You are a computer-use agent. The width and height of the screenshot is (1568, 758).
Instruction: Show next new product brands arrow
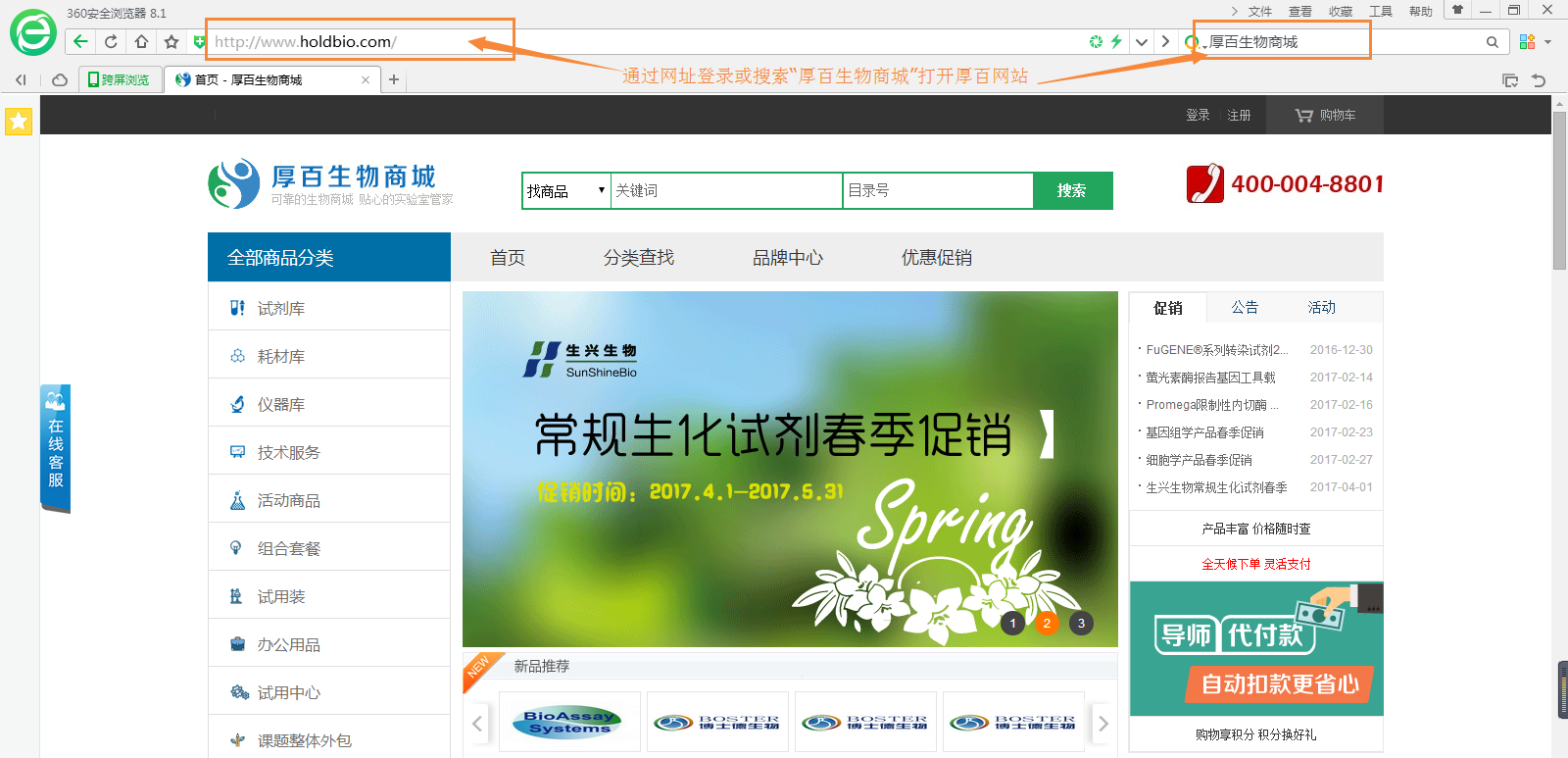pyautogui.click(x=1102, y=724)
